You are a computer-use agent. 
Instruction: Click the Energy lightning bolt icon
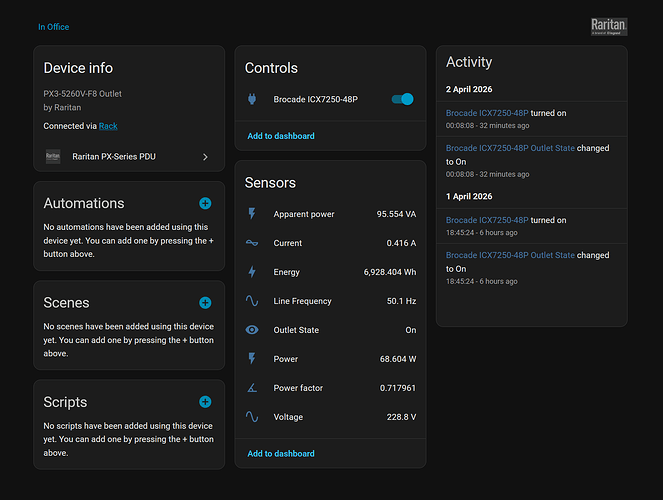(x=252, y=272)
